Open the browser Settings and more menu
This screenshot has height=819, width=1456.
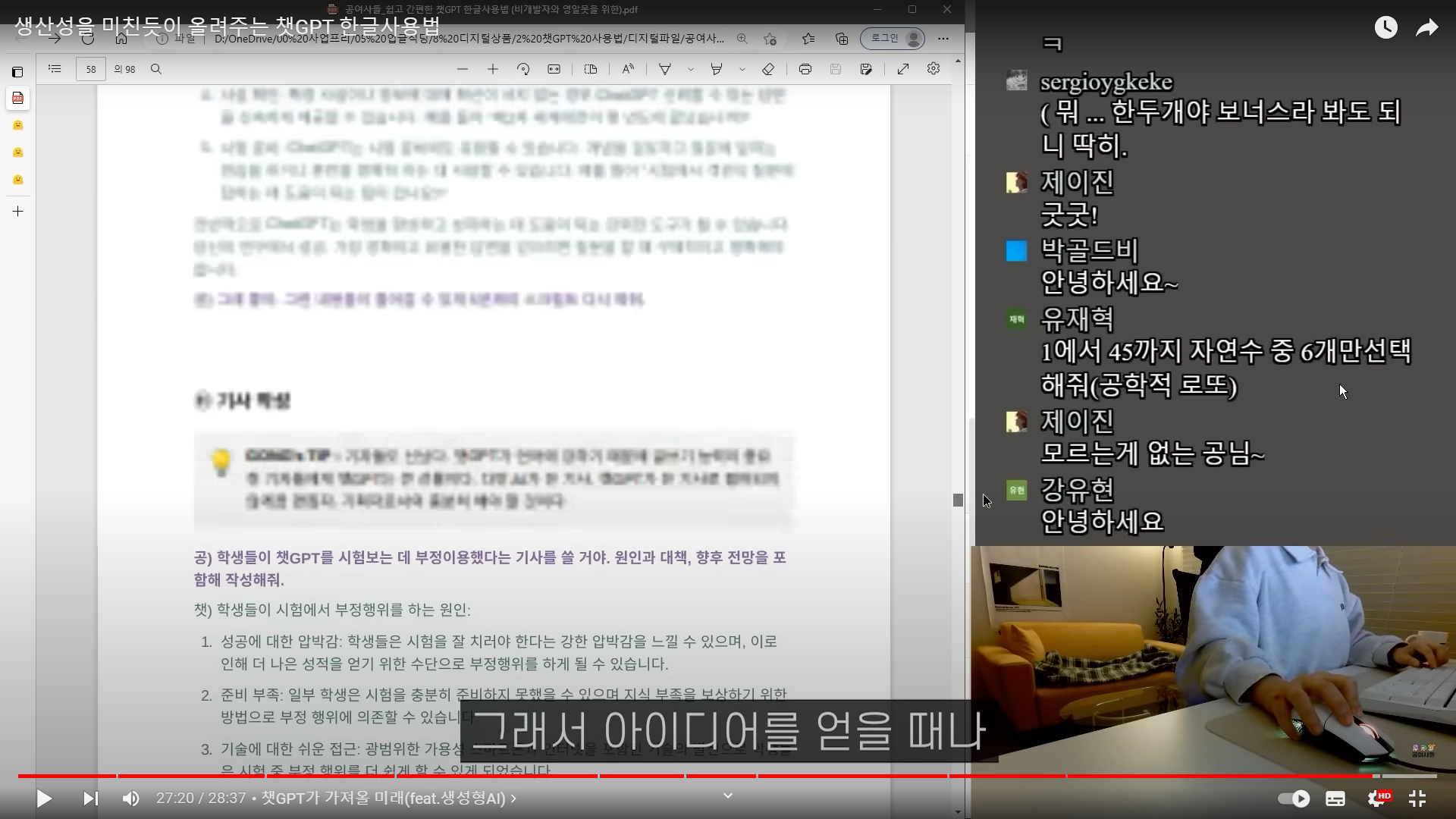[943, 38]
